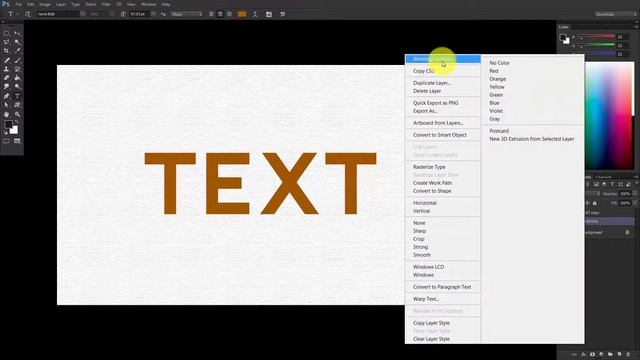This screenshot has width=640, height=360.
Task: Delete layer using trash icon
Action: click(628, 354)
